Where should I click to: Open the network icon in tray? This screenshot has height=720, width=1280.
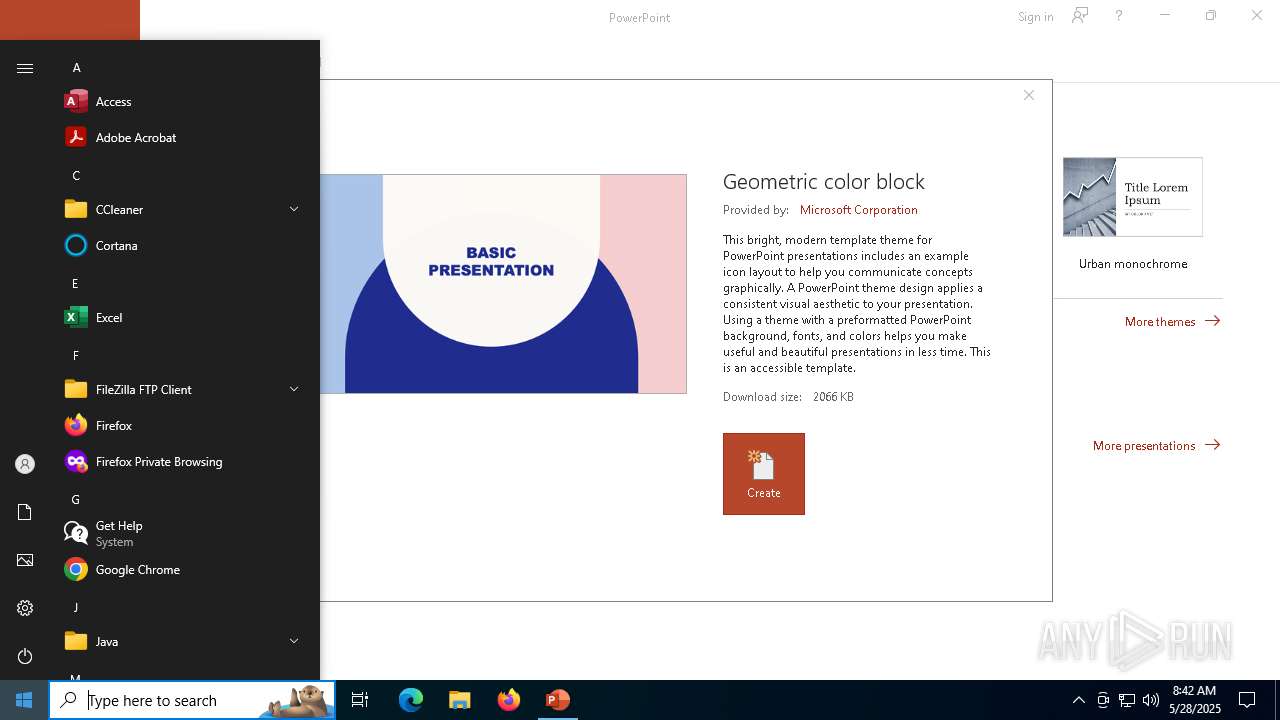click(x=1127, y=700)
